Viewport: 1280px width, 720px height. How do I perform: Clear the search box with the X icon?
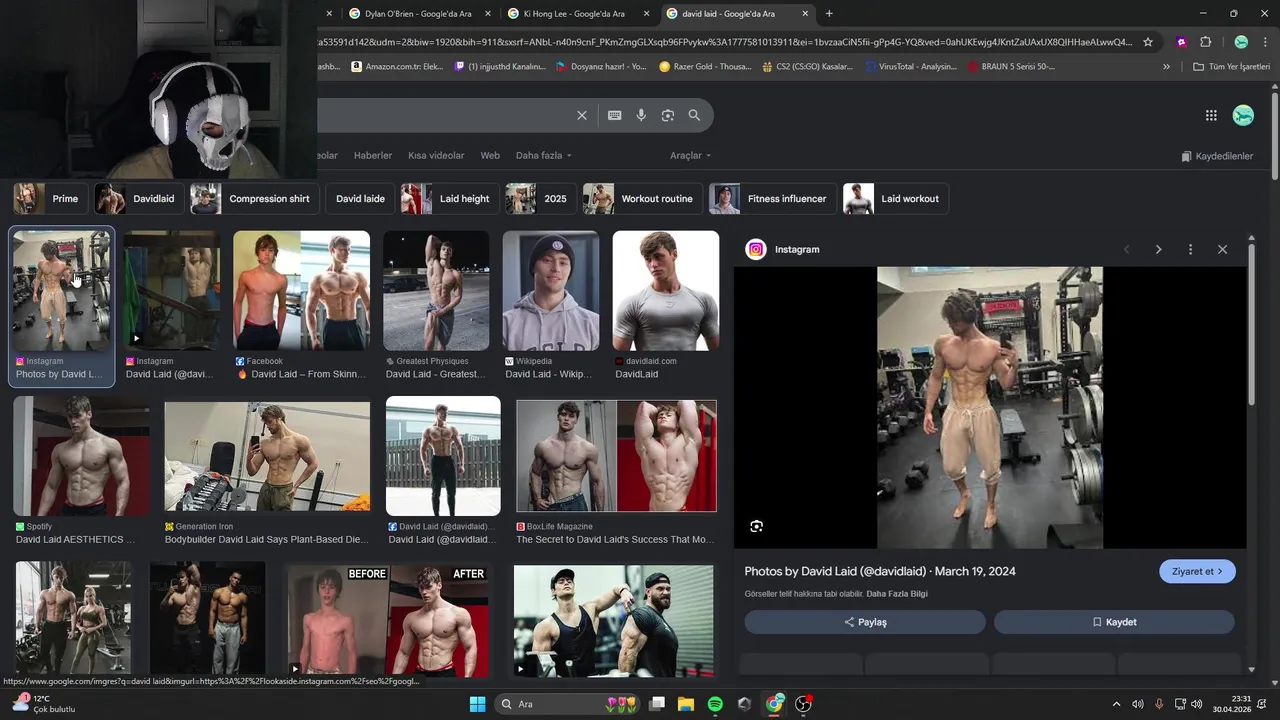click(581, 115)
